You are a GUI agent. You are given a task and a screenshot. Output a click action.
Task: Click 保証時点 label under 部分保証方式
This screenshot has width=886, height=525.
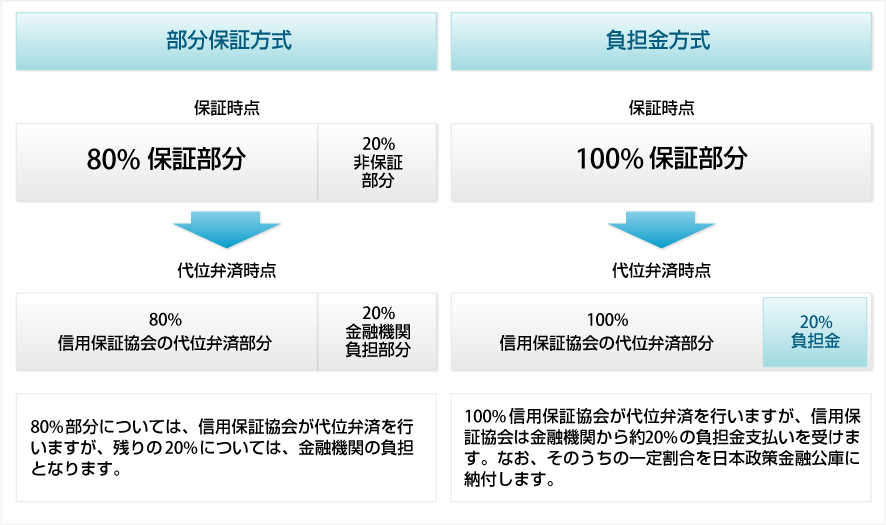(228, 108)
